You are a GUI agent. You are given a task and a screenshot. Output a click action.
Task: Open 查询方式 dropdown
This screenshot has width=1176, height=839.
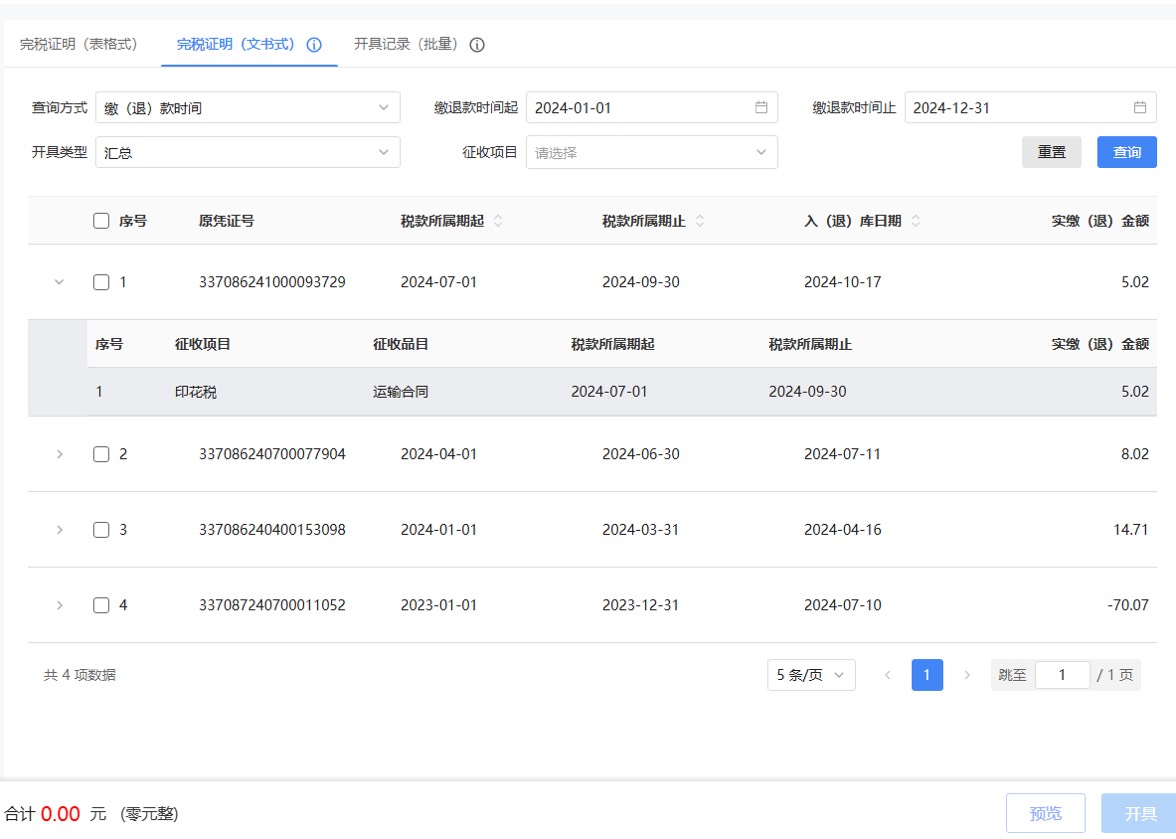248,107
